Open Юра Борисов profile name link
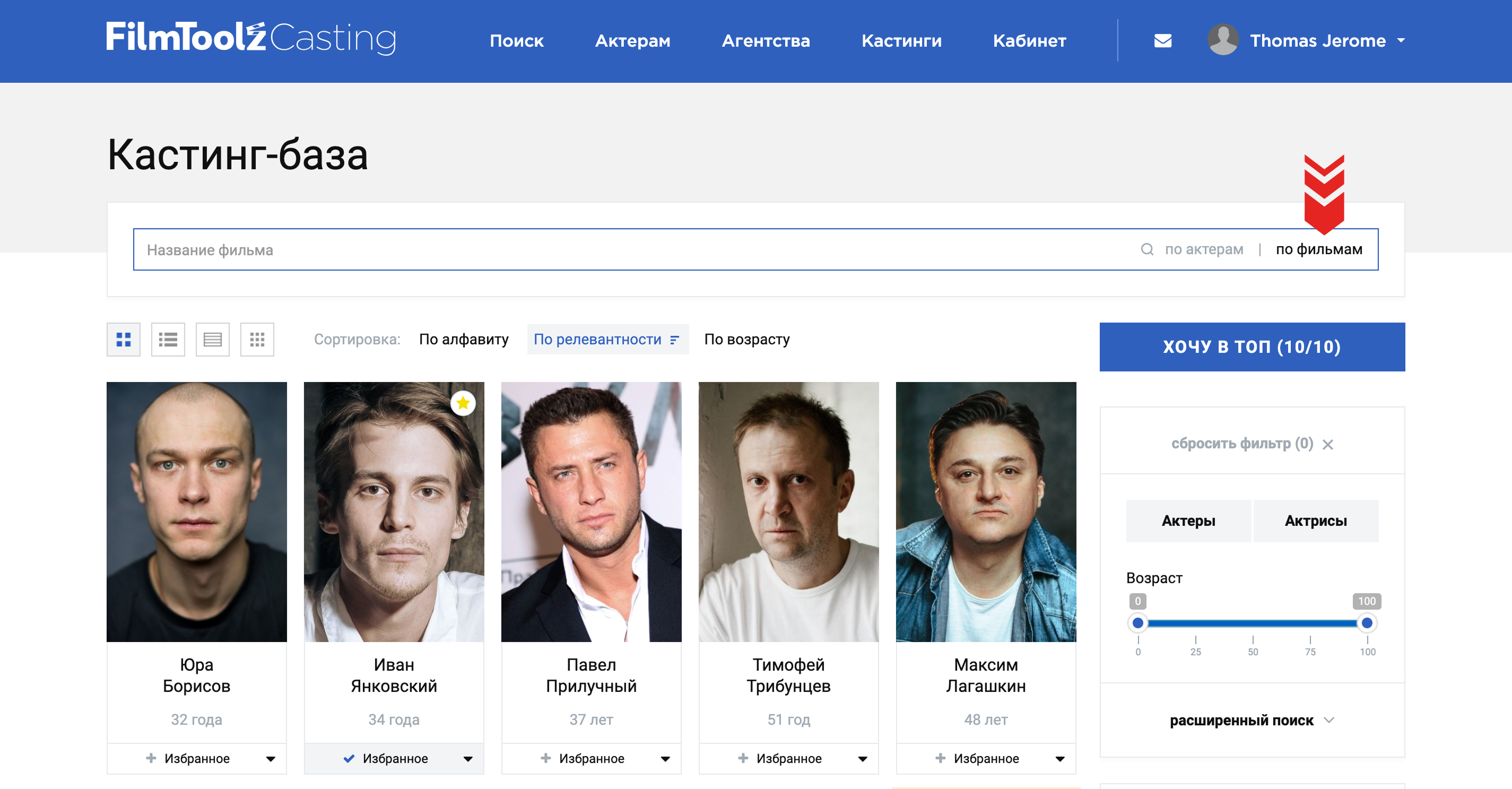 [197, 675]
